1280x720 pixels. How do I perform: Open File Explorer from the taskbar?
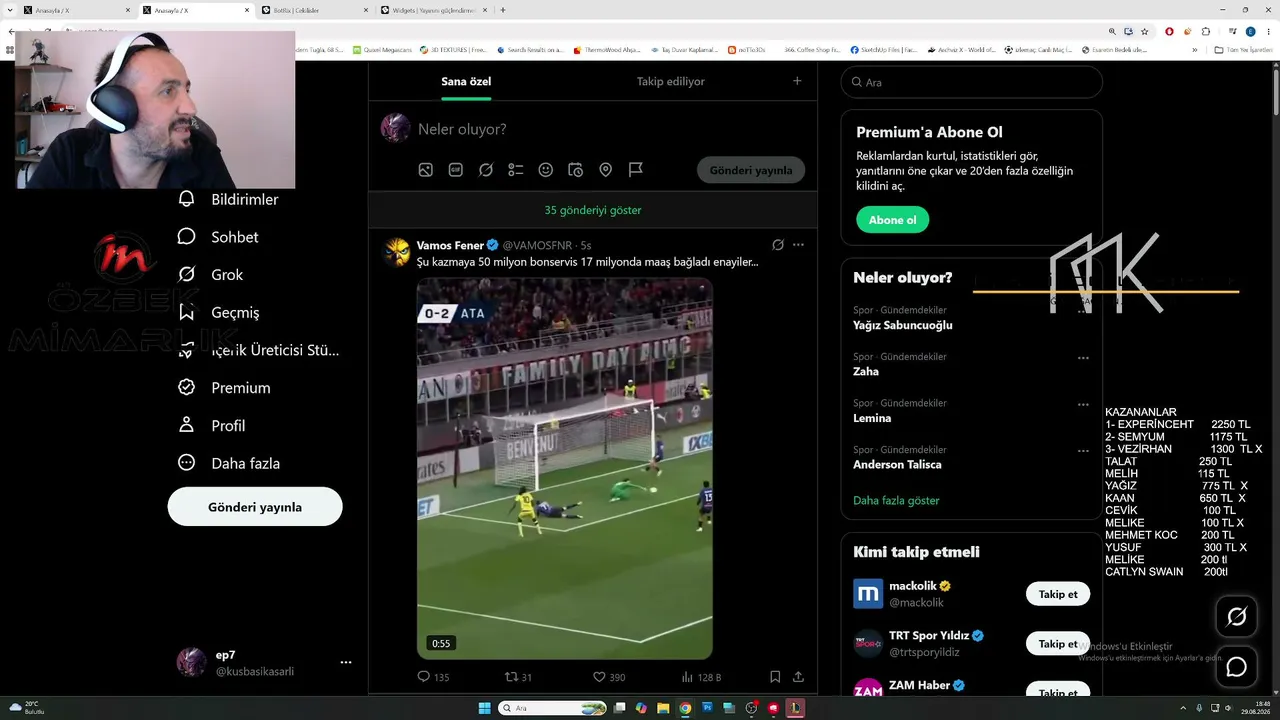(663, 708)
